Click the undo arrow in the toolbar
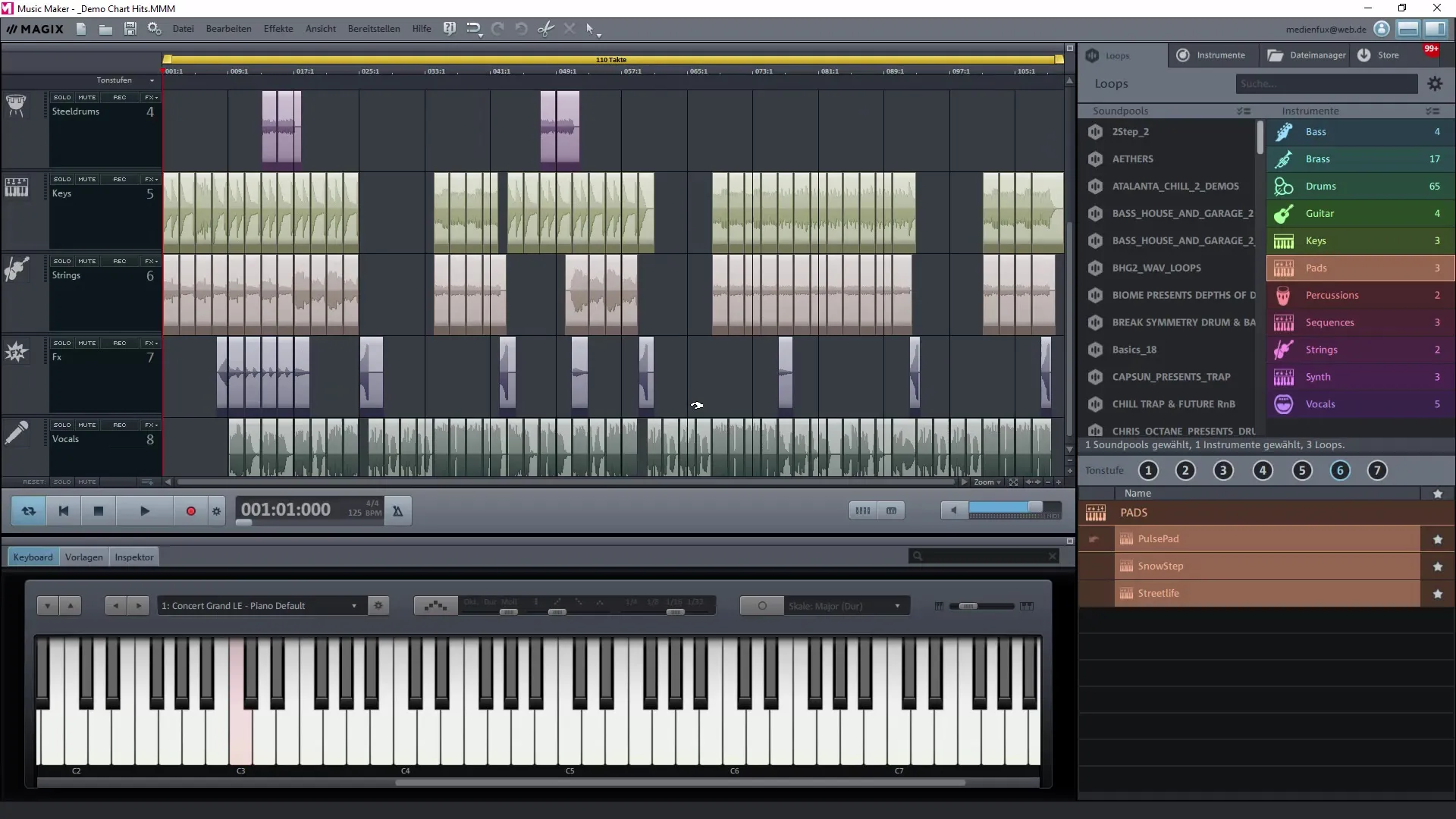Image resolution: width=1456 pixels, height=819 pixels. 521,29
